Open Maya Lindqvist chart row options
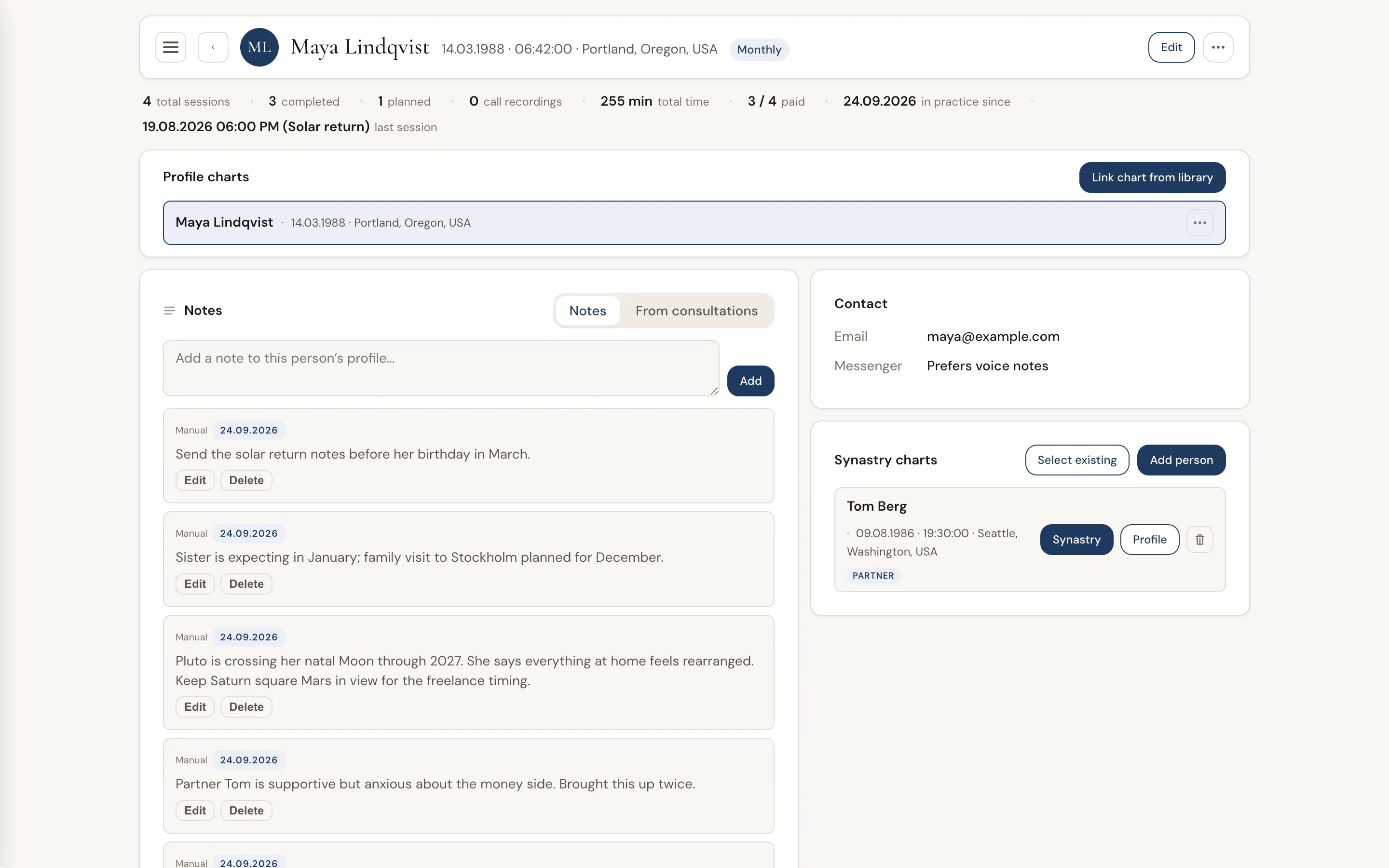This screenshot has height=868, width=1389. (x=1199, y=223)
